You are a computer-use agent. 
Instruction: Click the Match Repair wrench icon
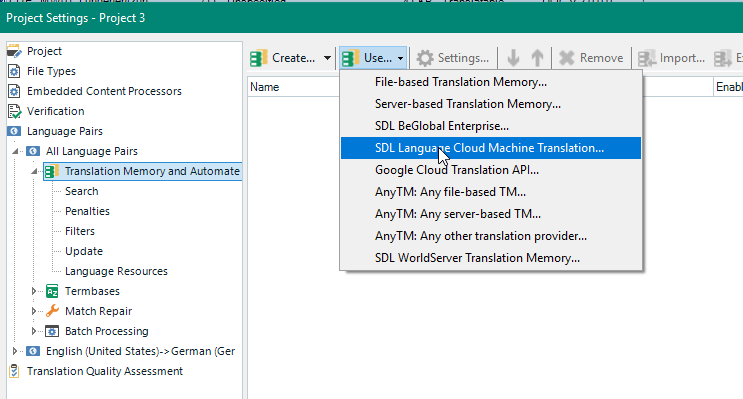(52, 311)
